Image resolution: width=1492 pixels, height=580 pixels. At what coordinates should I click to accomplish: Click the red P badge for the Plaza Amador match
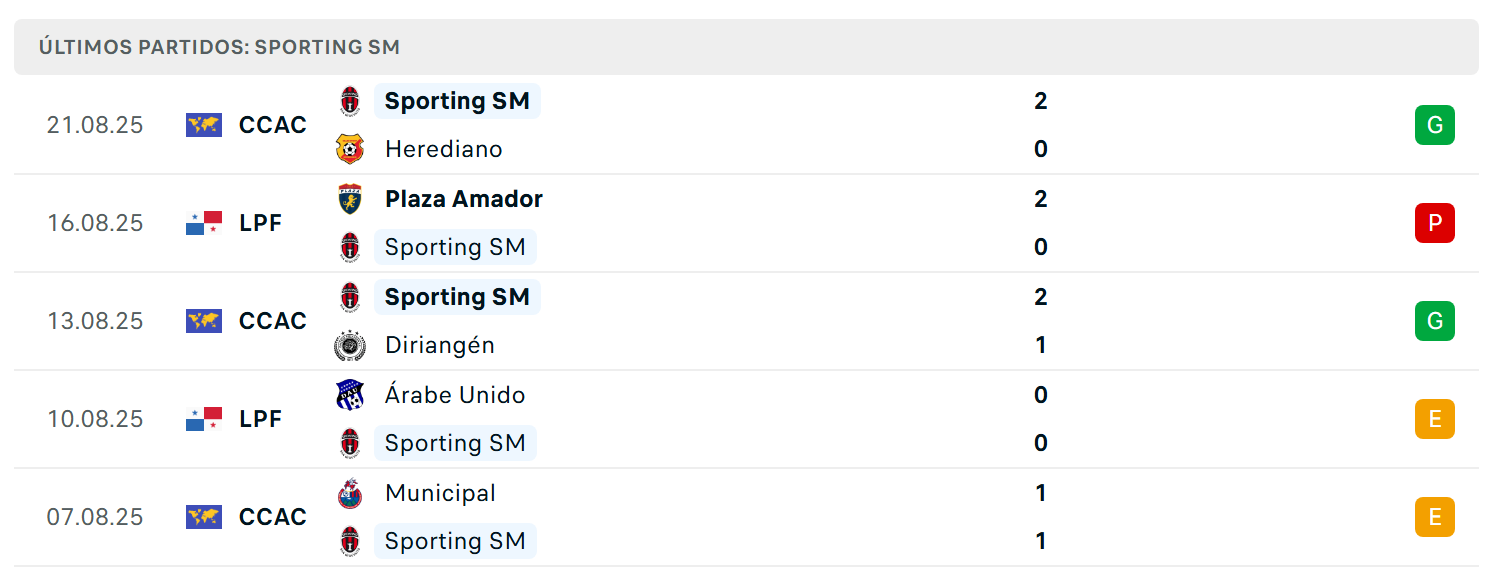(1435, 223)
